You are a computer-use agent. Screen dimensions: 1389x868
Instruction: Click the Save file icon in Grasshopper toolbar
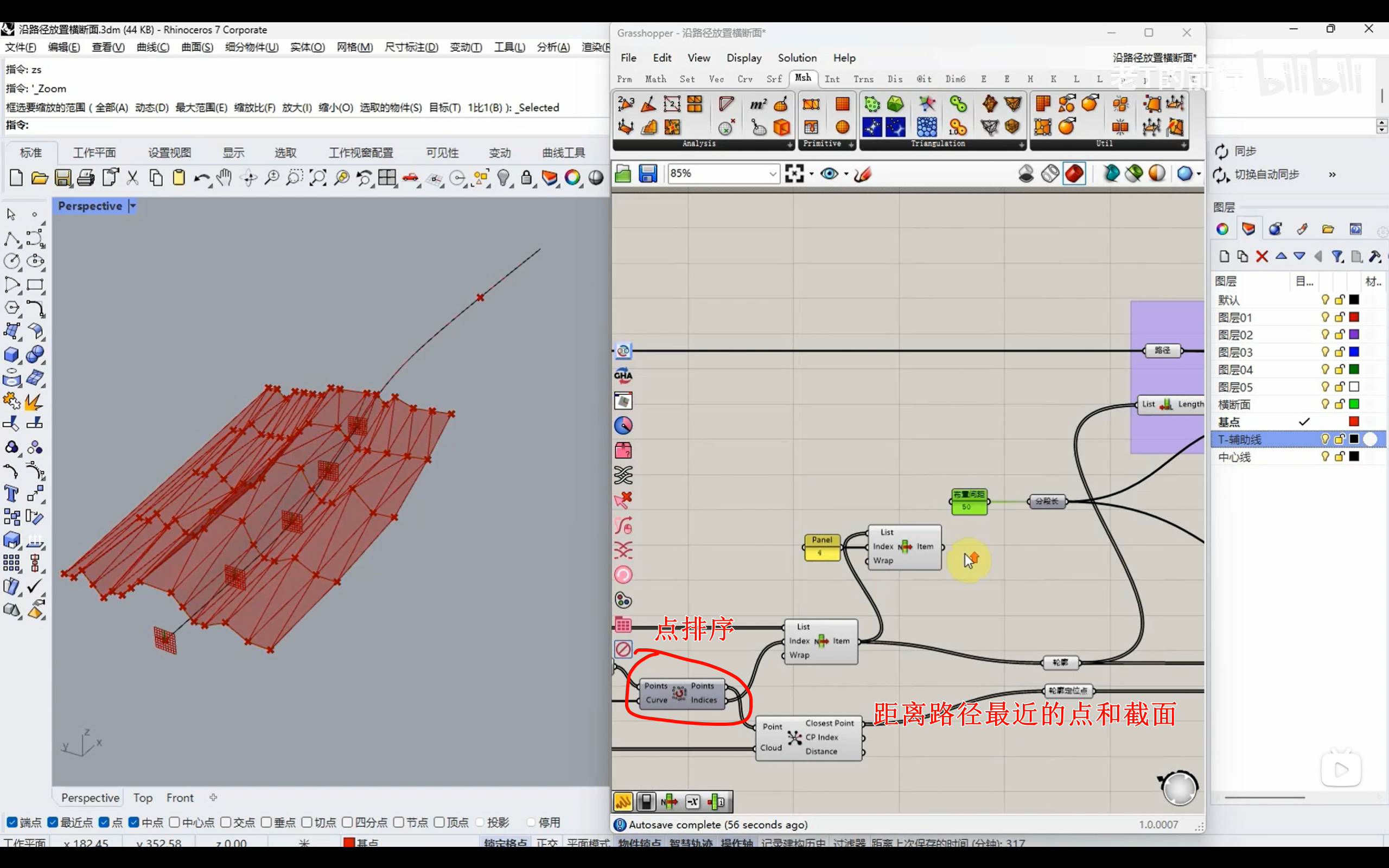coord(648,174)
